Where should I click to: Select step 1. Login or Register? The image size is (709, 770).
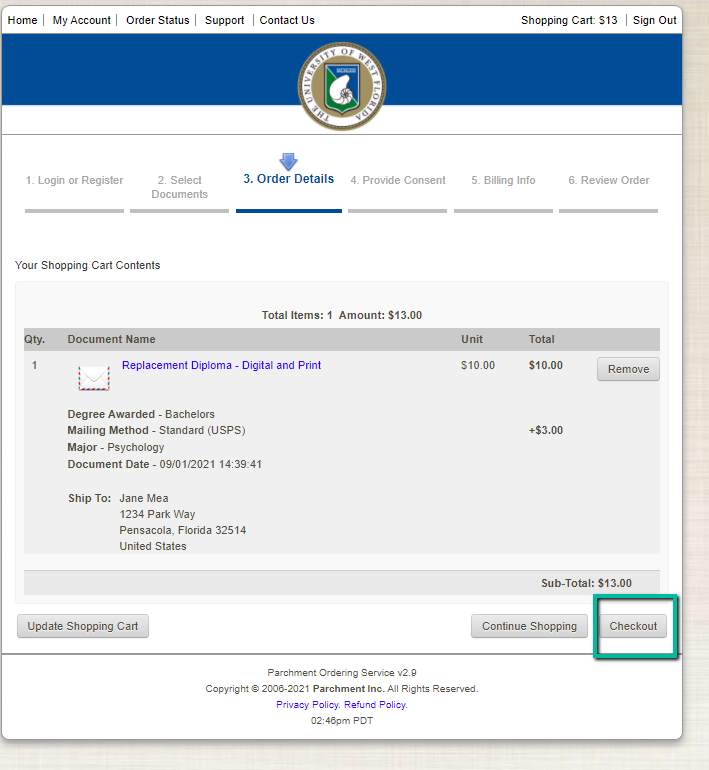(74, 180)
